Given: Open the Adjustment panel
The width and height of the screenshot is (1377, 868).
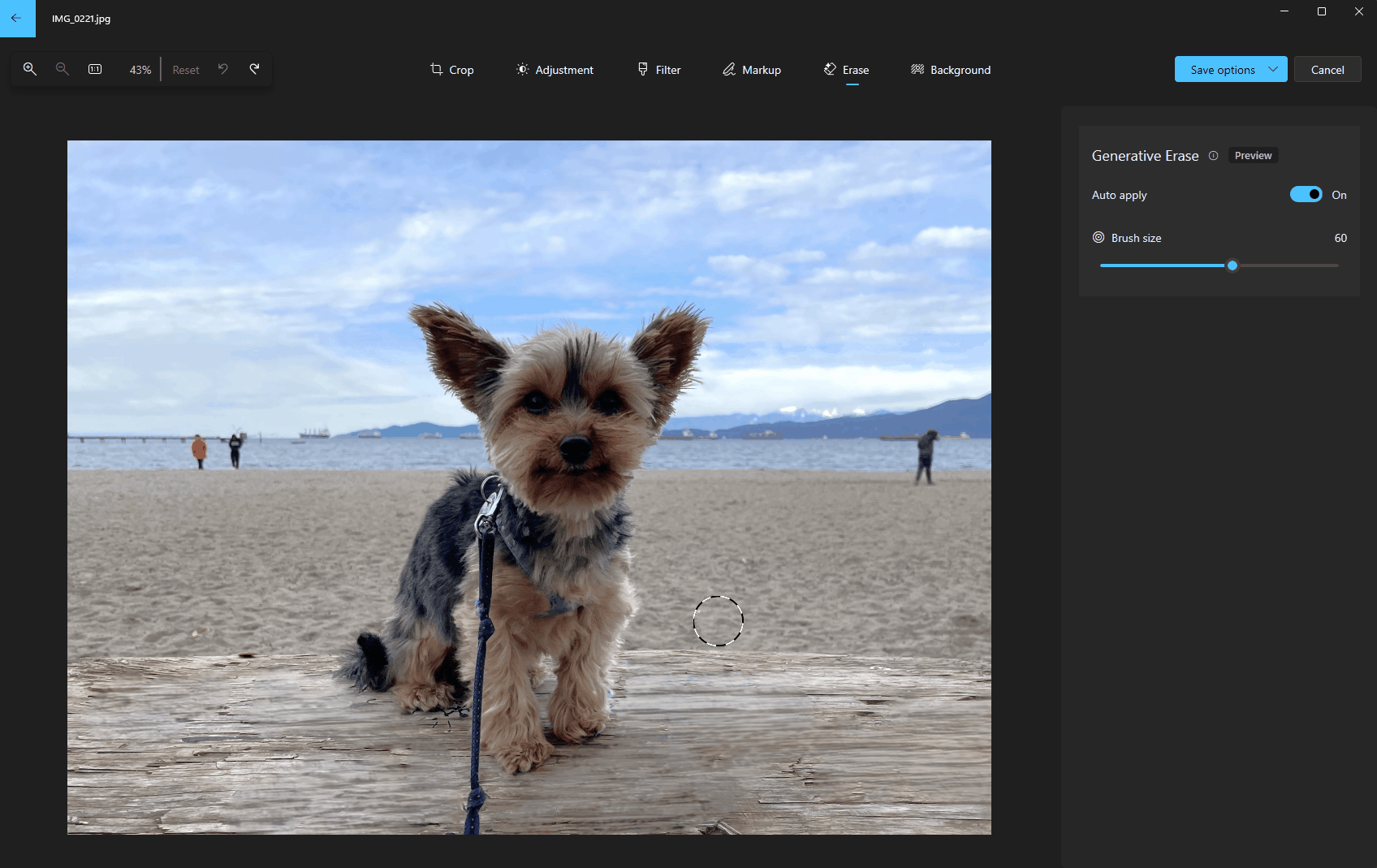Looking at the screenshot, I should click(555, 70).
